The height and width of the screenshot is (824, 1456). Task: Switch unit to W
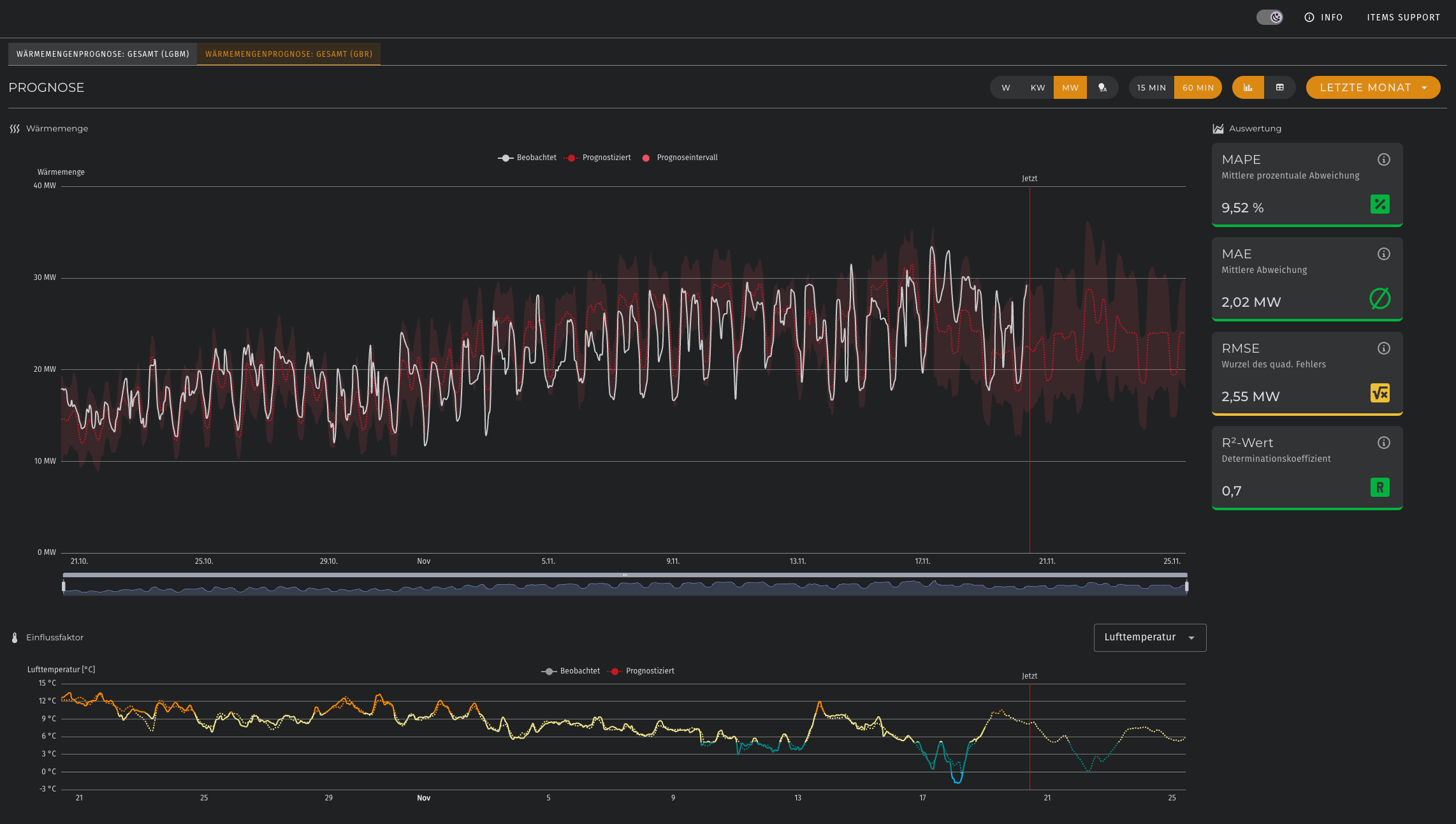tap(1006, 87)
